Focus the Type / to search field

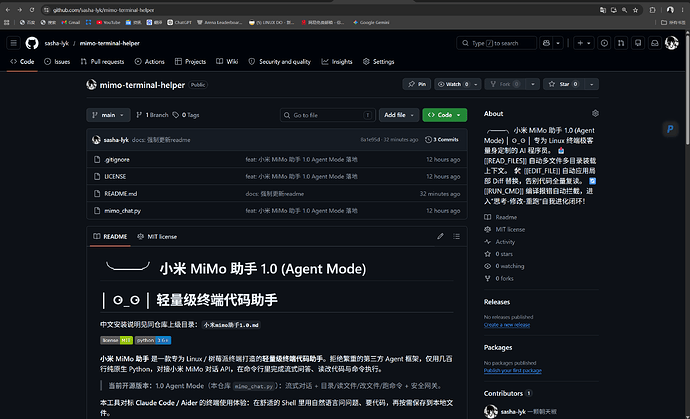click(497, 43)
